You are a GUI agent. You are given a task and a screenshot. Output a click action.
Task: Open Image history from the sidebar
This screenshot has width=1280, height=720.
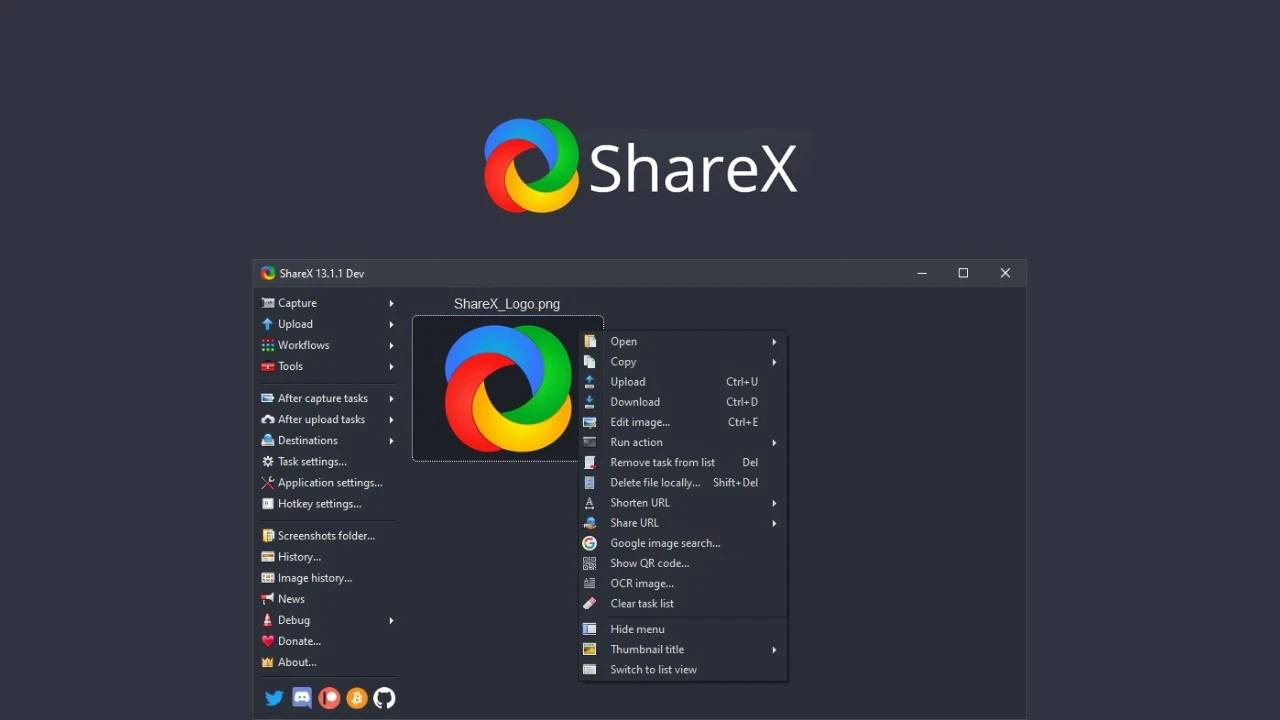coord(313,577)
